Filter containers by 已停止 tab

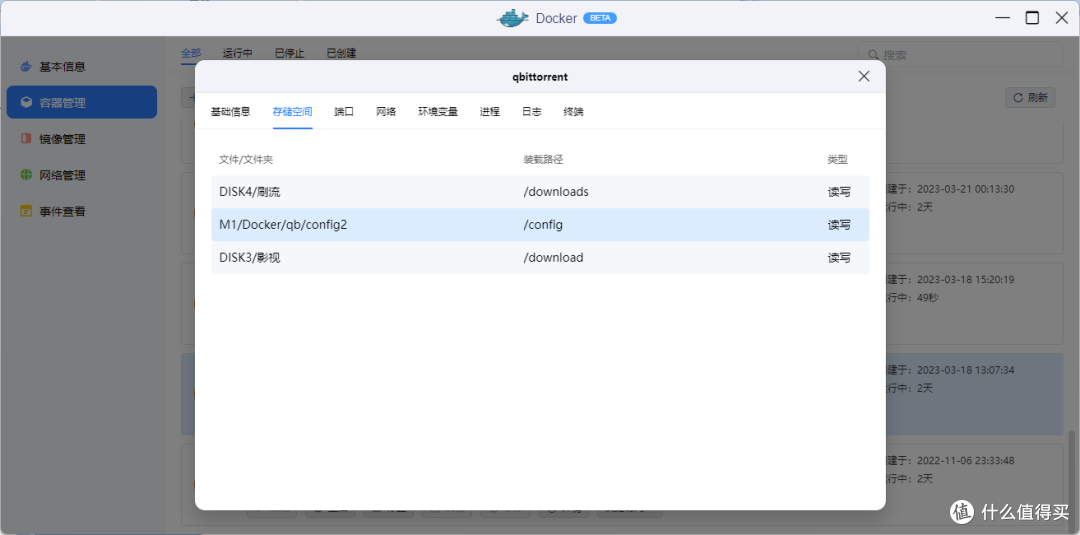point(289,53)
